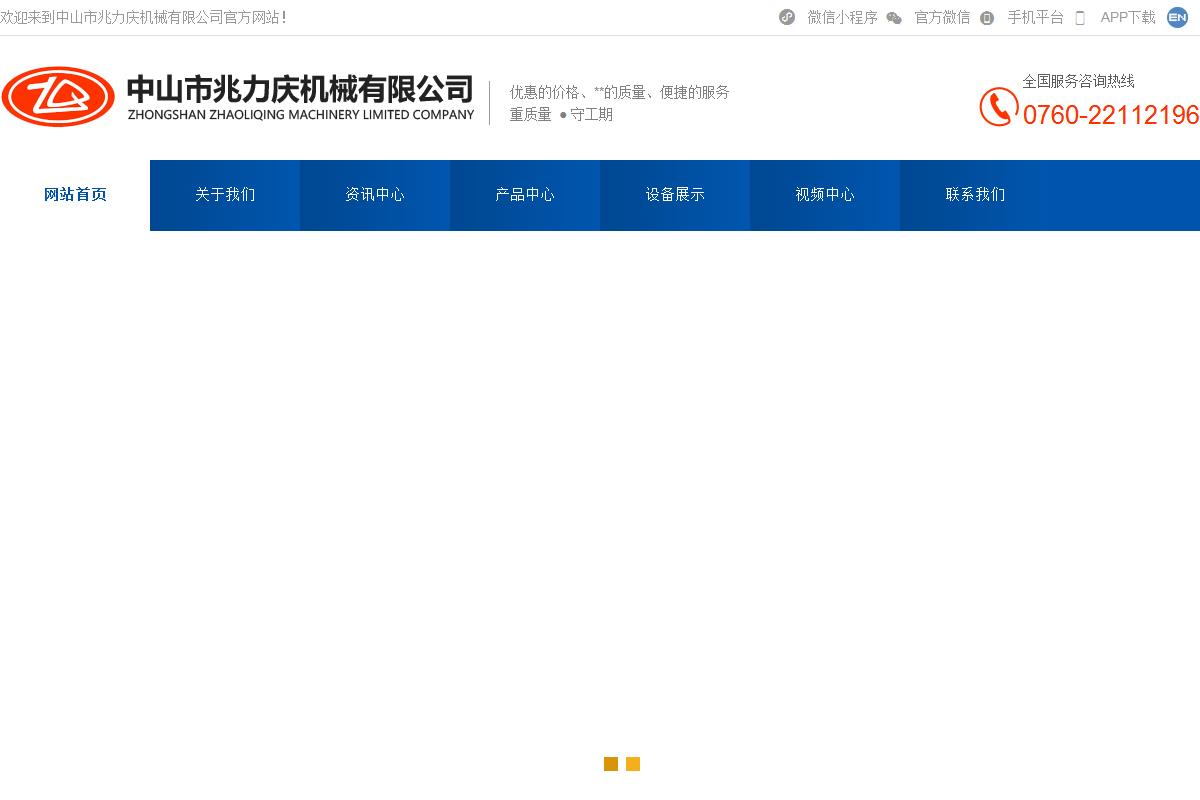The width and height of the screenshot is (1200, 800).
Task: Expand the 产品中心 menu
Action: [525, 195]
